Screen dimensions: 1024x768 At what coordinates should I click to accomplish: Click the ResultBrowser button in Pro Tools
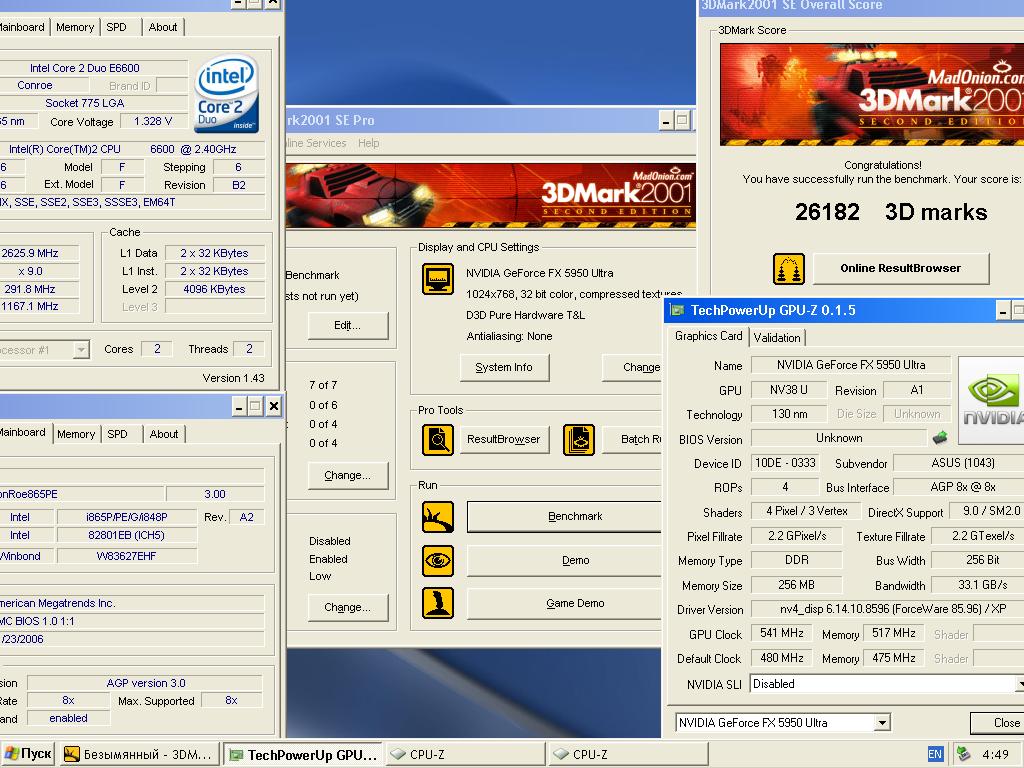pos(504,440)
